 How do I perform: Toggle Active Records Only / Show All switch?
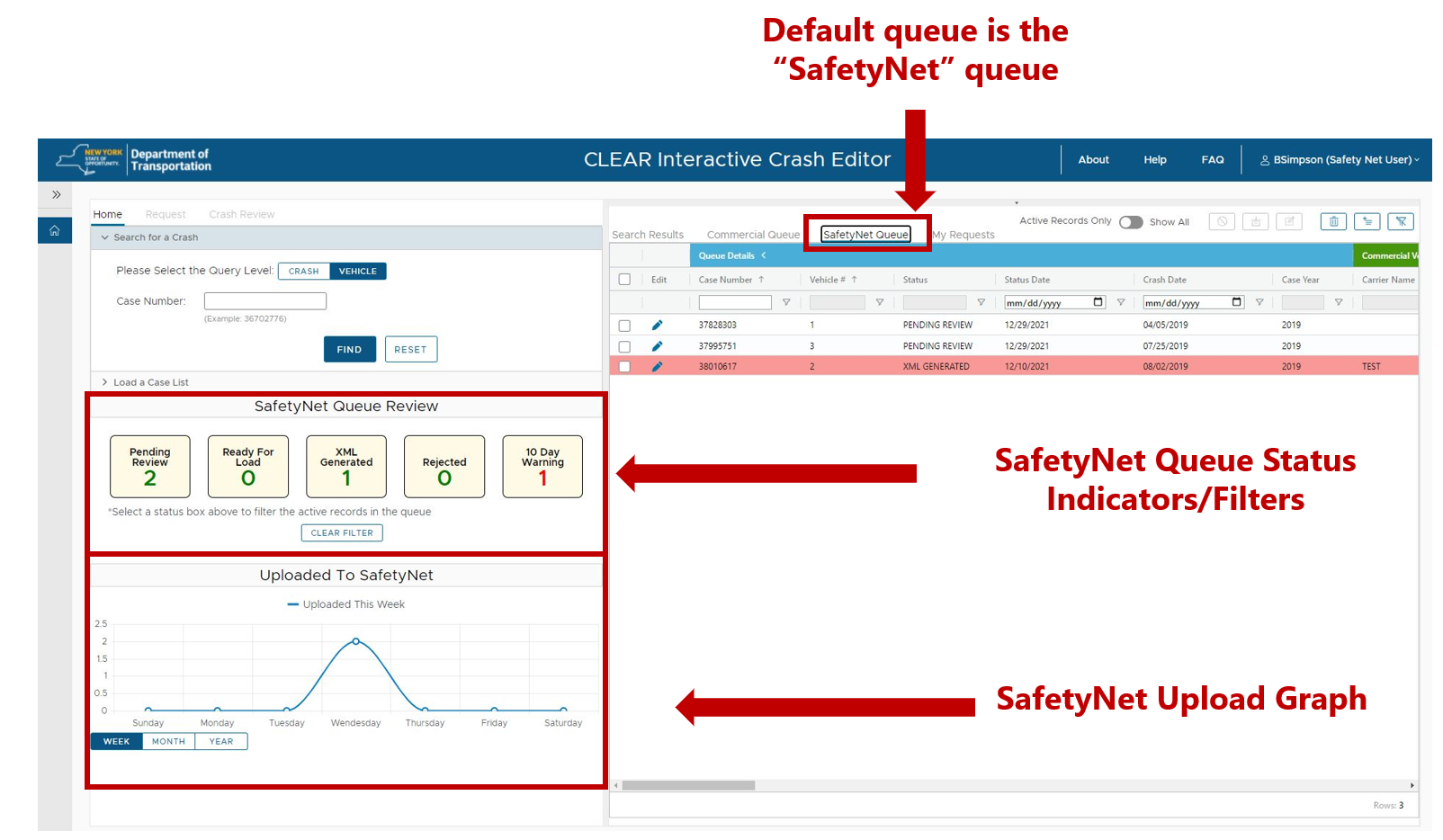click(1131, 222)
